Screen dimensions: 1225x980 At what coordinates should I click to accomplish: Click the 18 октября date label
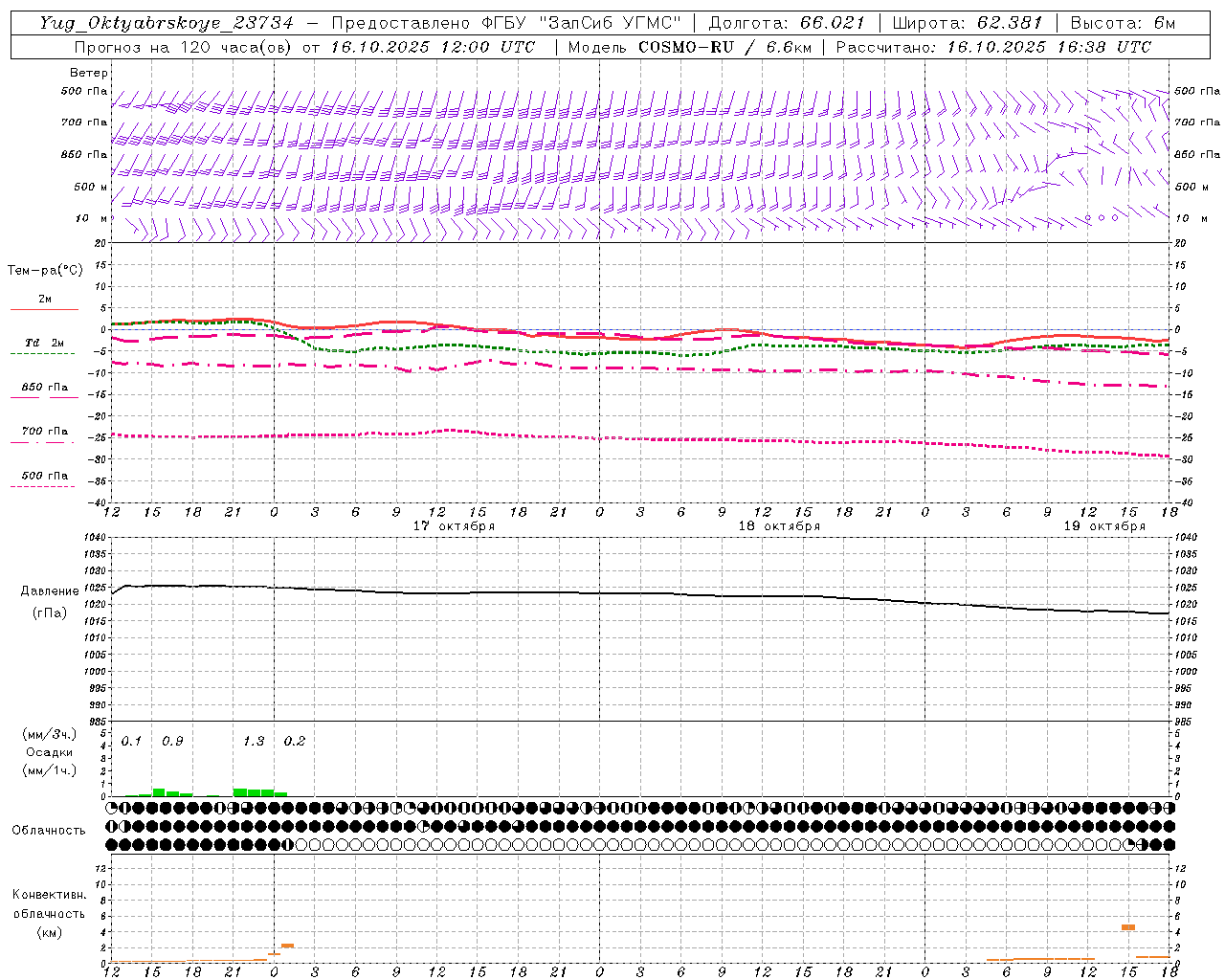pyautogui.click(x=779, y=526)
